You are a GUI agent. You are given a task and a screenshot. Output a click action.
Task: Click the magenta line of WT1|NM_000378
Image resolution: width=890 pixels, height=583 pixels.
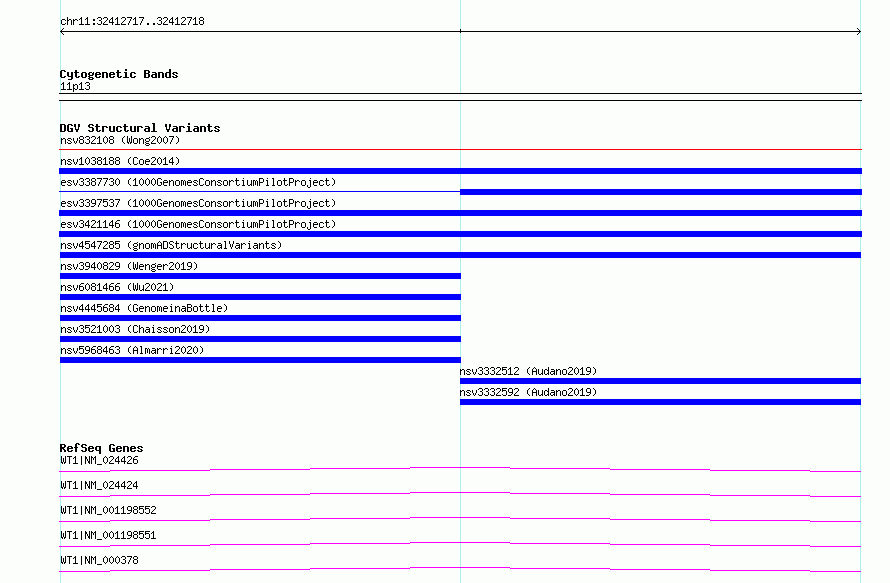point(460,569)
